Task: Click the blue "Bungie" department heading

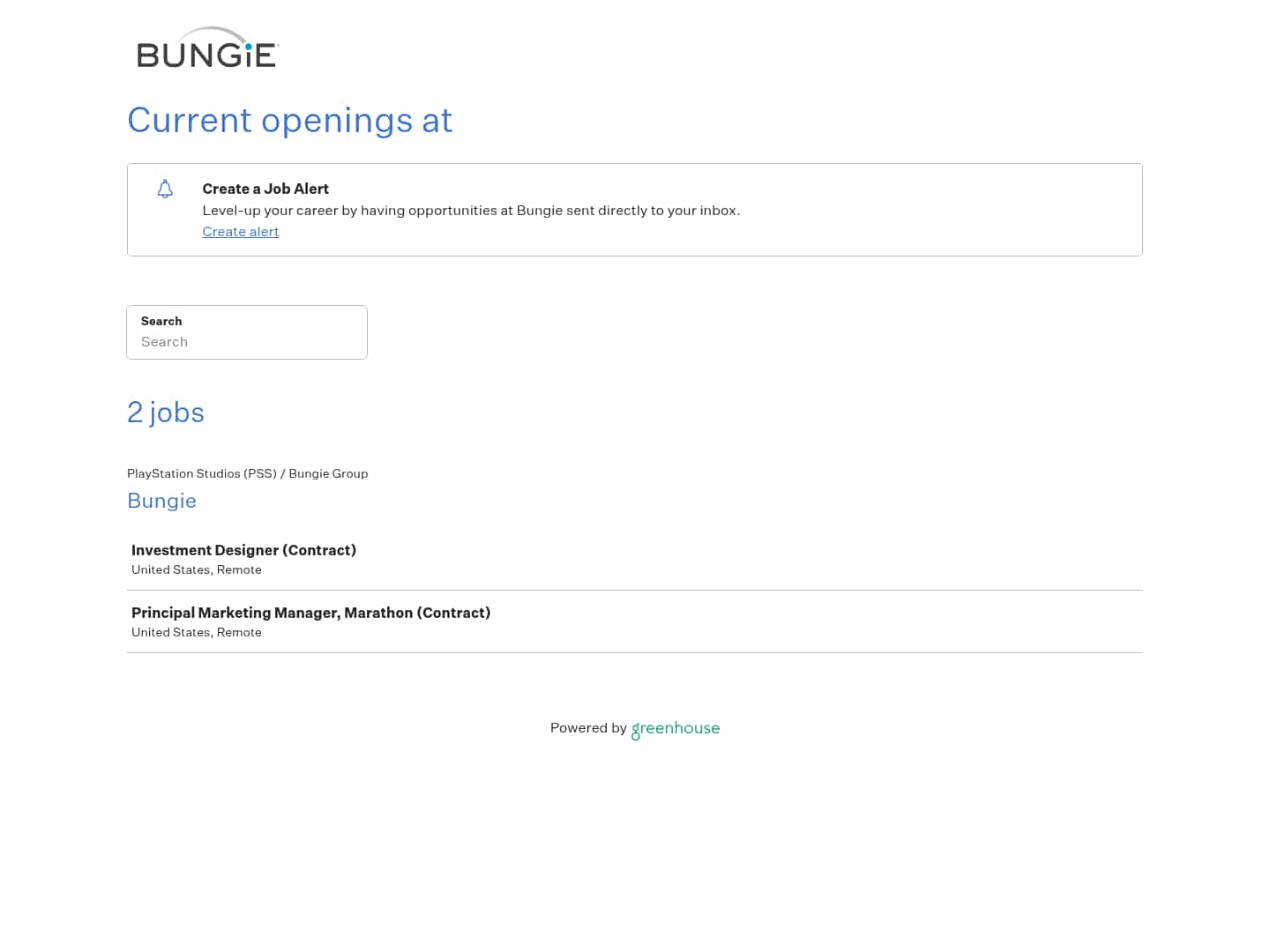Action: coord(161,501)
